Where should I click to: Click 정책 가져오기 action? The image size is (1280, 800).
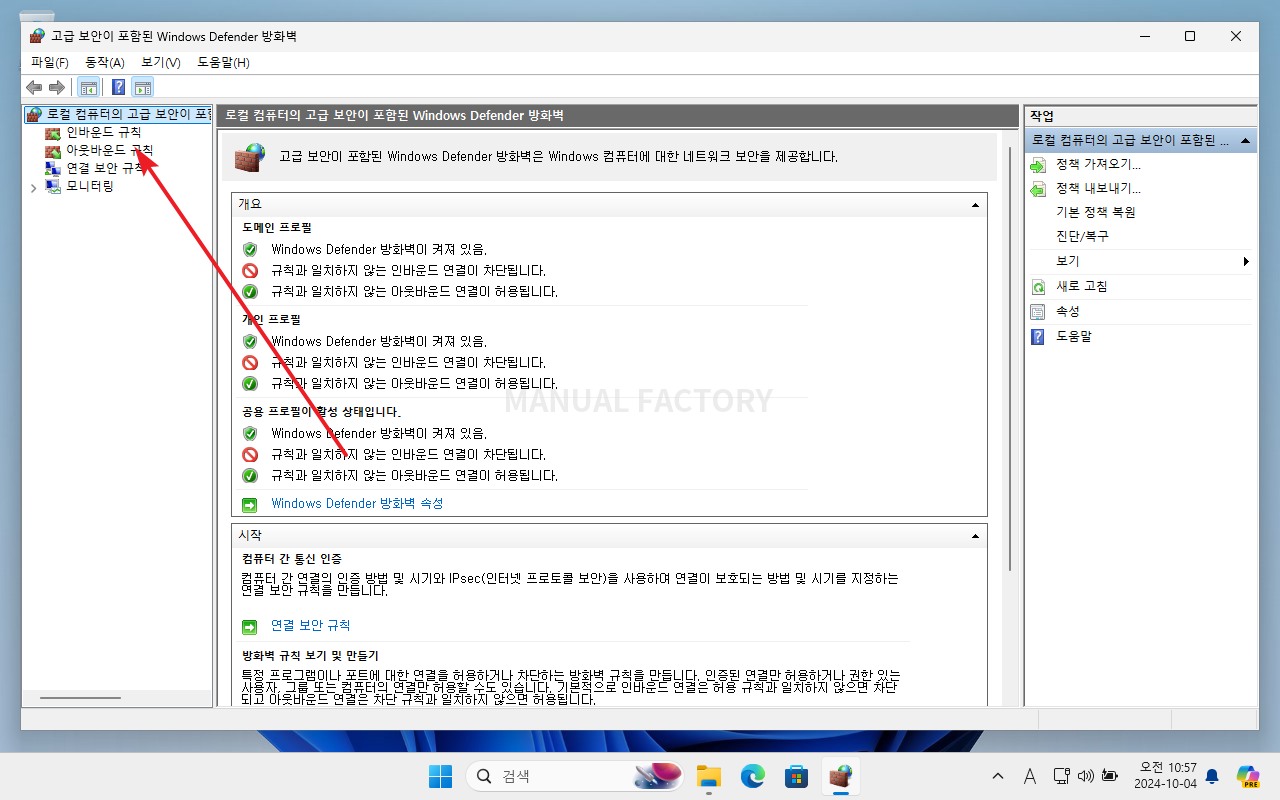click(1098, 164)
